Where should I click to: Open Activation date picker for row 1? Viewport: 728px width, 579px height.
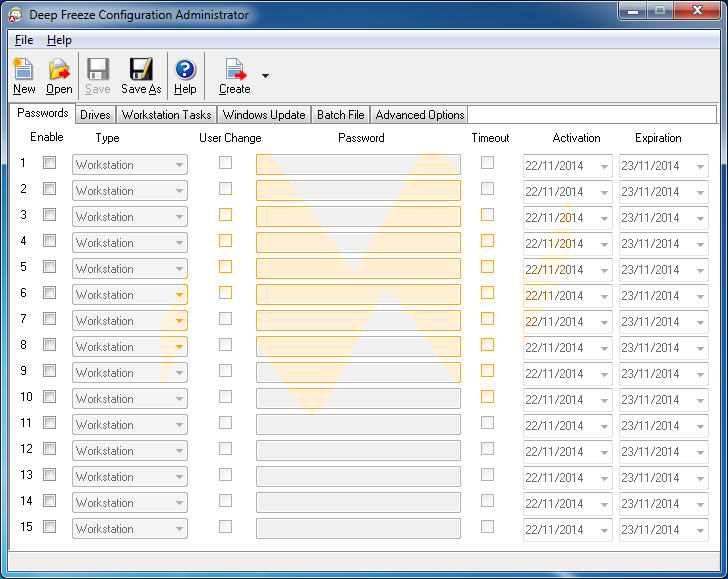click(x=604, y=166)
